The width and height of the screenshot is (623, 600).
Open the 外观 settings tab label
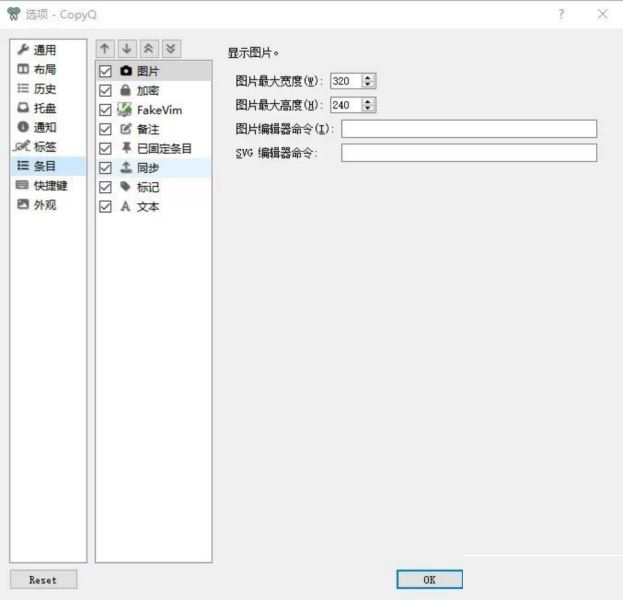[45, 205]
